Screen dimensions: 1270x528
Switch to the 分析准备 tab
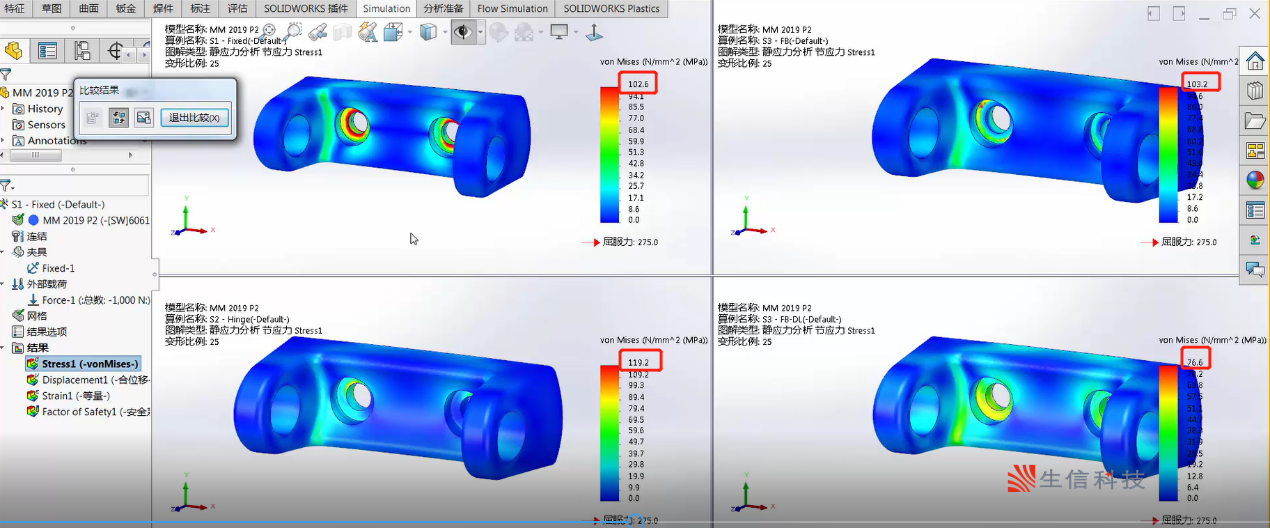pos(442,8)
